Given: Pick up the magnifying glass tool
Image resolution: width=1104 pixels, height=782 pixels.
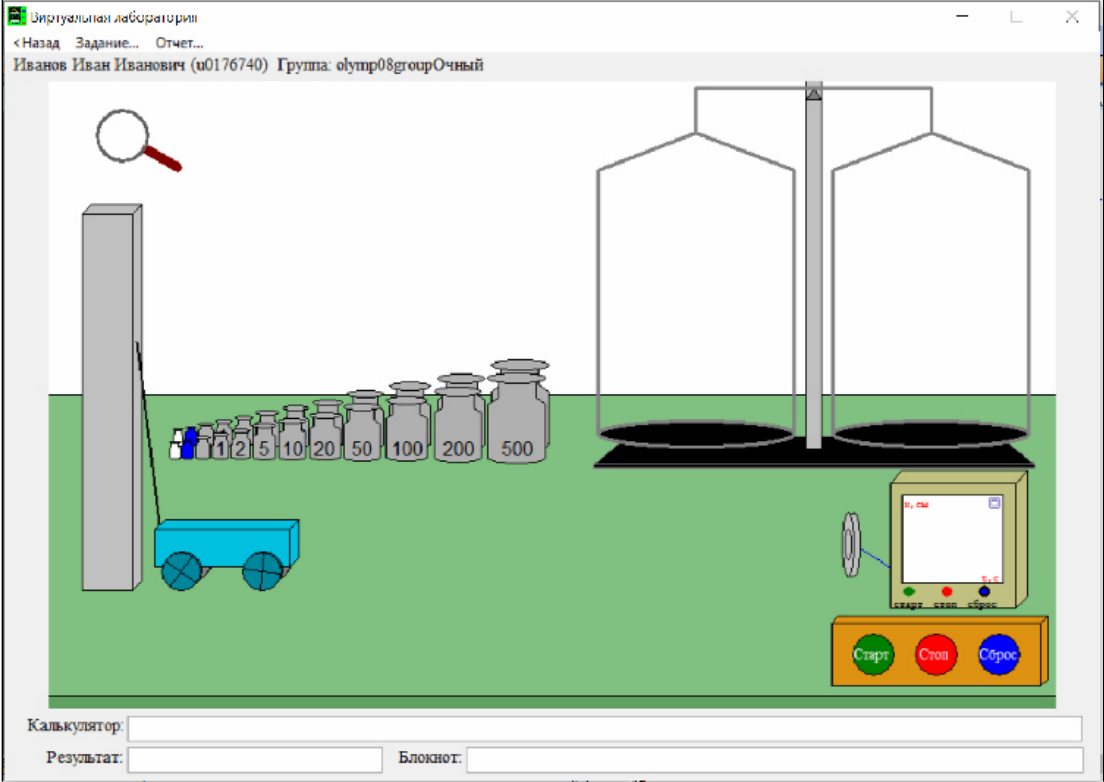Looking at the screenshot, I should 138,140.
